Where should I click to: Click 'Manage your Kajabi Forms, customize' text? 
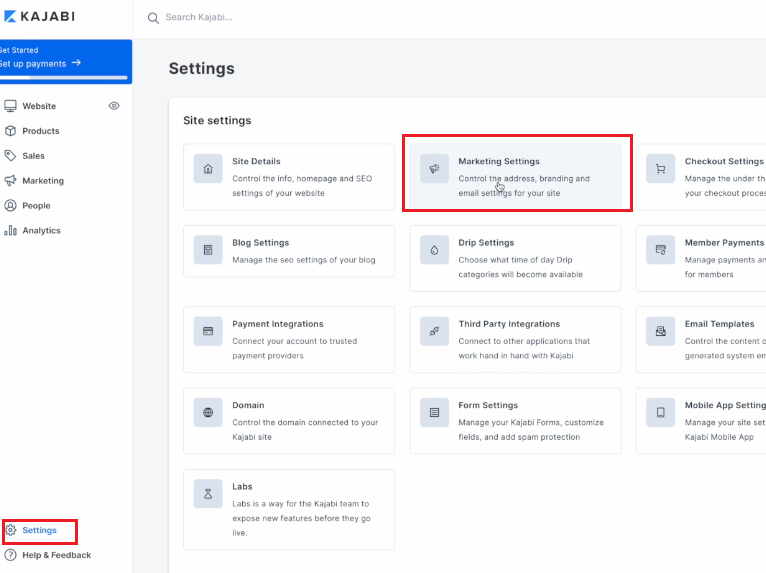[531, 423]
